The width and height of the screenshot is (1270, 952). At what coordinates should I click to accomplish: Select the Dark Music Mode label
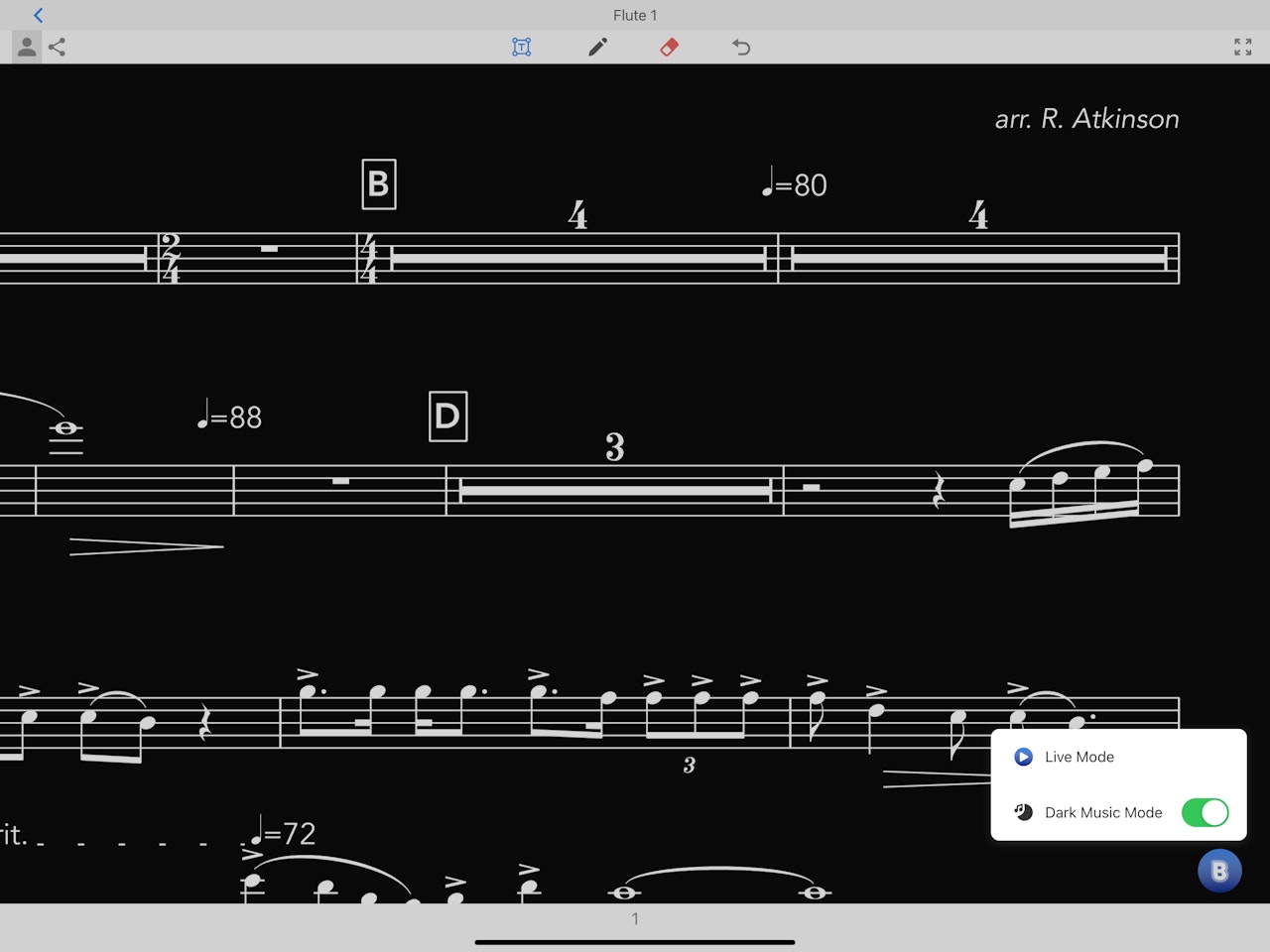click(1103, 812)
